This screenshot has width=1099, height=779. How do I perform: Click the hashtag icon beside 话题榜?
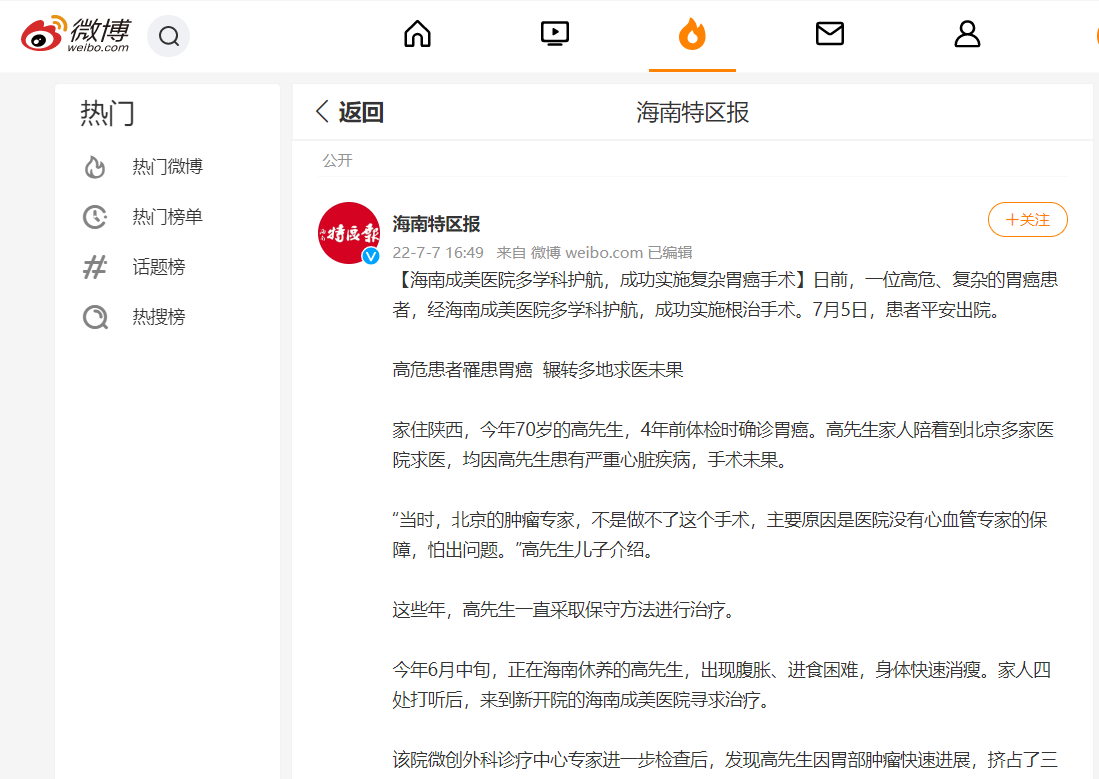[x=95, y=267]
